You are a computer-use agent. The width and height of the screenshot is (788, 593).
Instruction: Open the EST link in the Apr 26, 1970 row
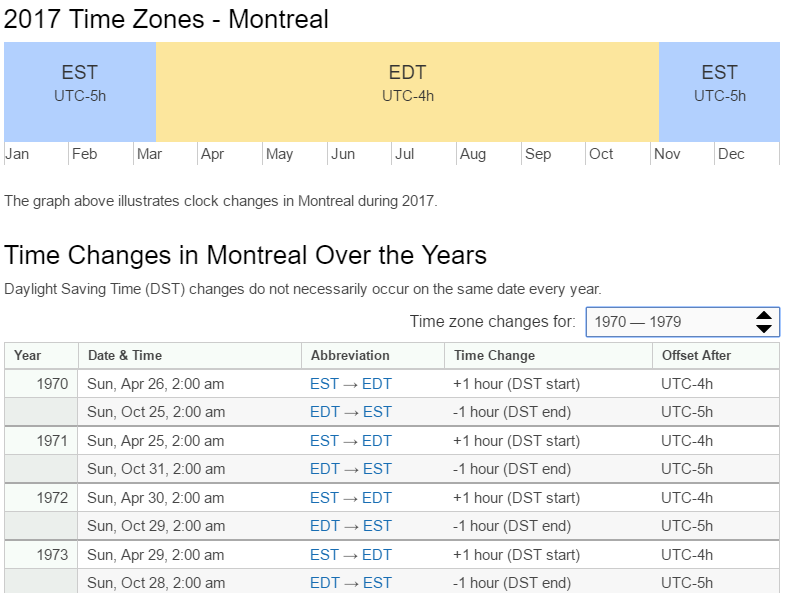(x=324, y=384)
